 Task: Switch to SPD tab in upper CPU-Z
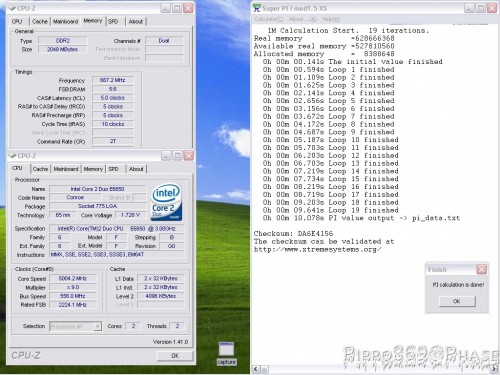(x=113, y=21)
